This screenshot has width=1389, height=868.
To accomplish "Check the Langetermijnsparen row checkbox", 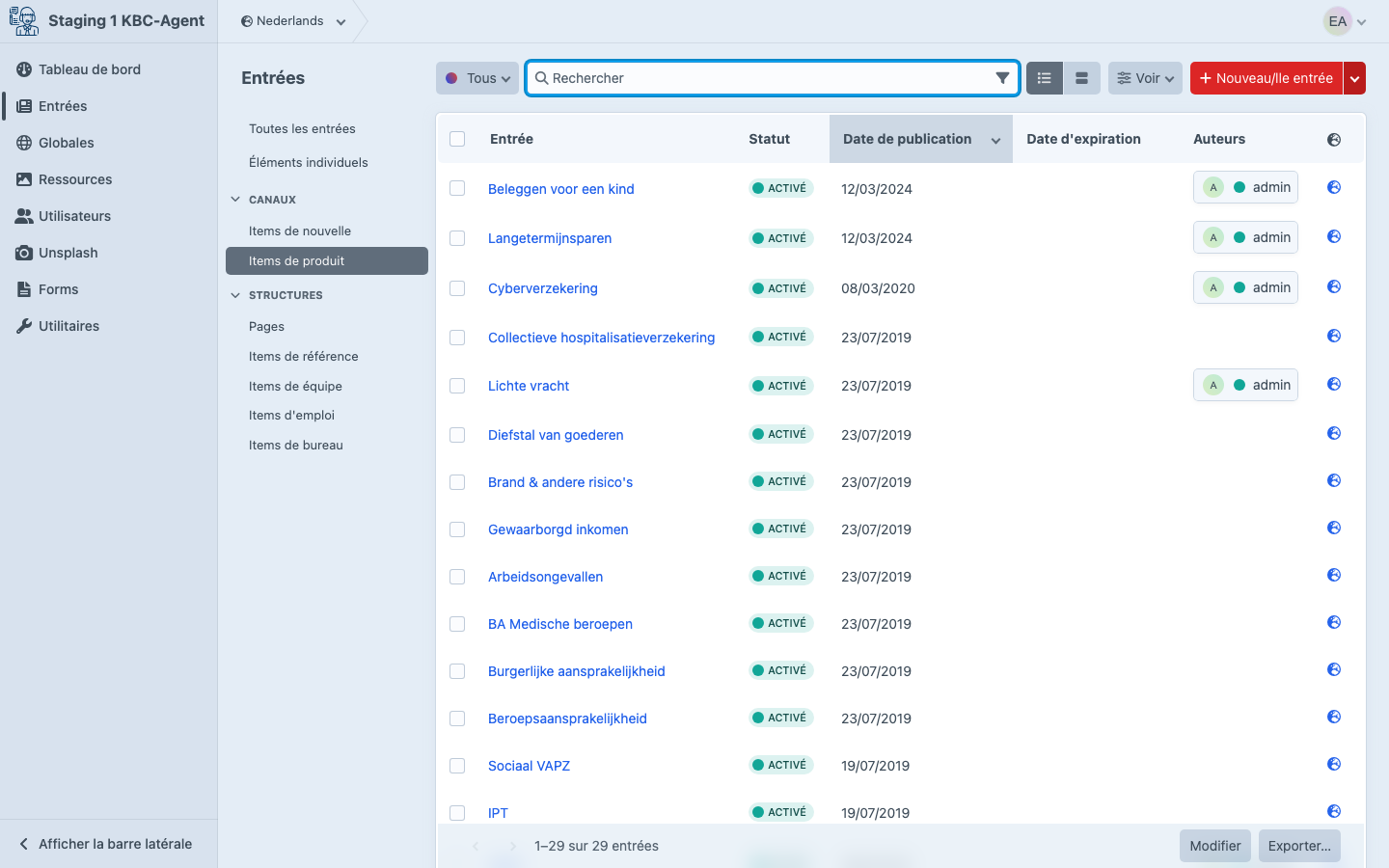I will [457, 238].
